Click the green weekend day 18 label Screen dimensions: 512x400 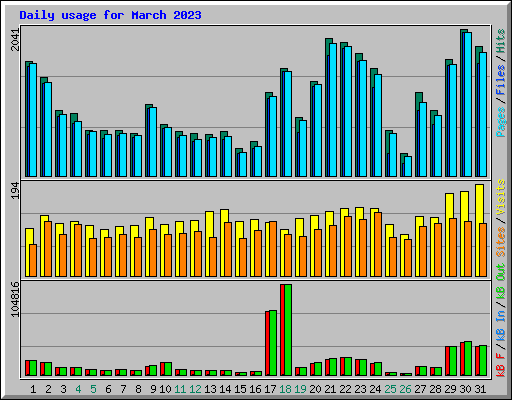(286, 389)
